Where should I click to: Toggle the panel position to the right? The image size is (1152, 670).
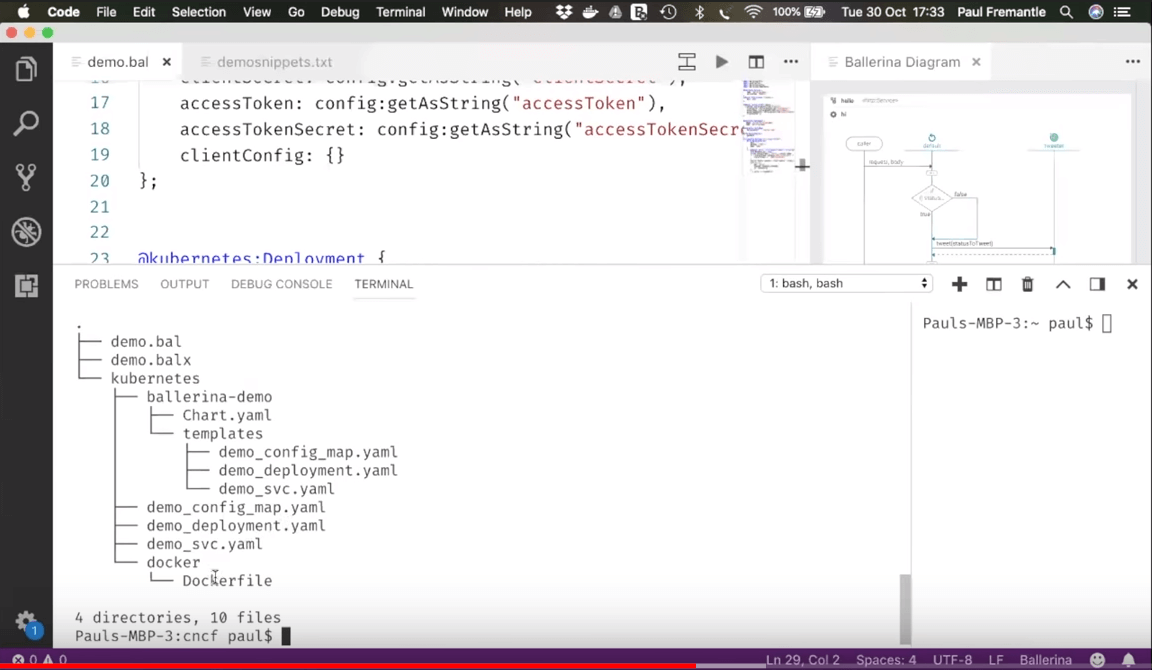[1097, 284]
